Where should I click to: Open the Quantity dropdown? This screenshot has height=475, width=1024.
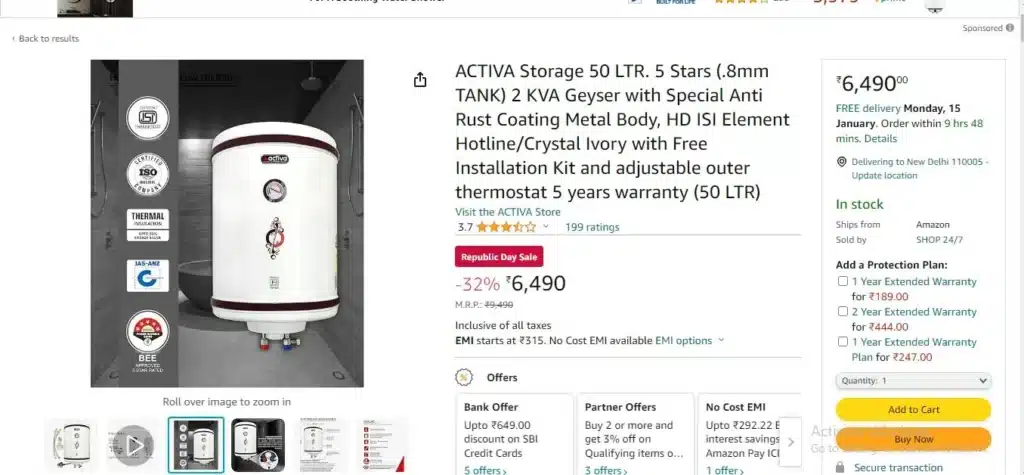point(913,381)
